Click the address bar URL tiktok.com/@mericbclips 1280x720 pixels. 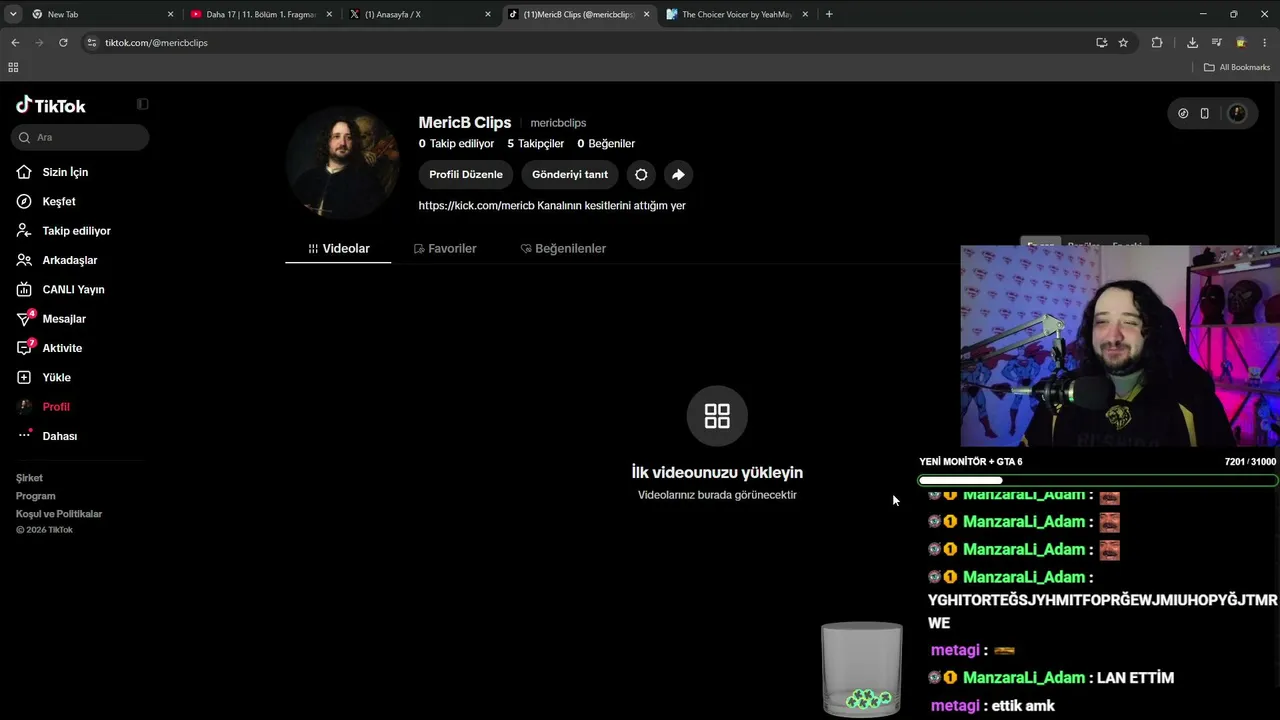pos(156,43)
